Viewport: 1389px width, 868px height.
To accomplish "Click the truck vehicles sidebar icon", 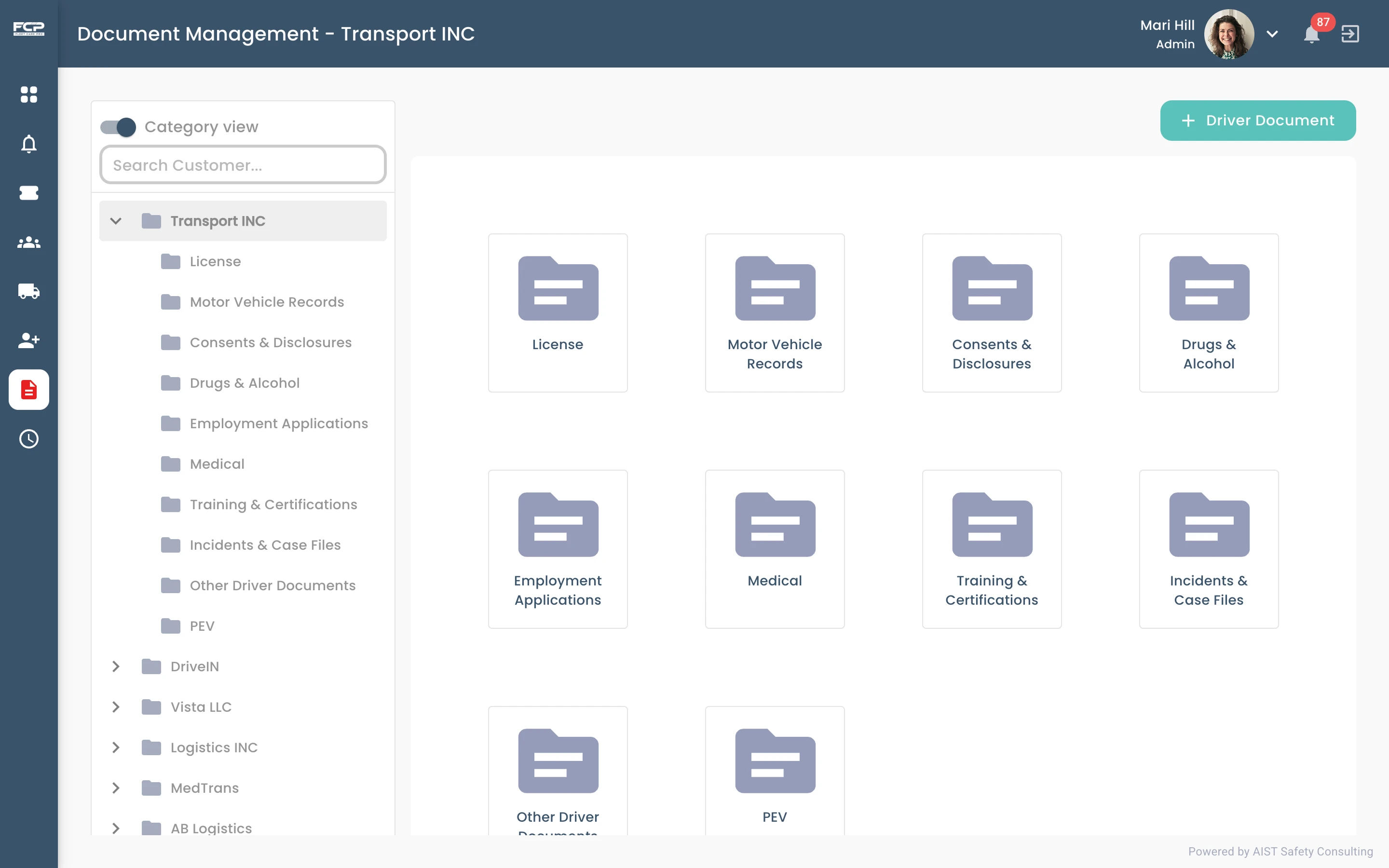I will [29, 292].
